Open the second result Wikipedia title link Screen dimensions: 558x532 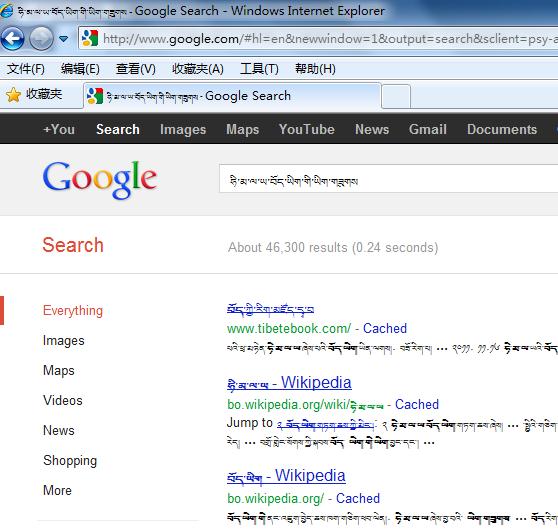click(x=289, y=383)
